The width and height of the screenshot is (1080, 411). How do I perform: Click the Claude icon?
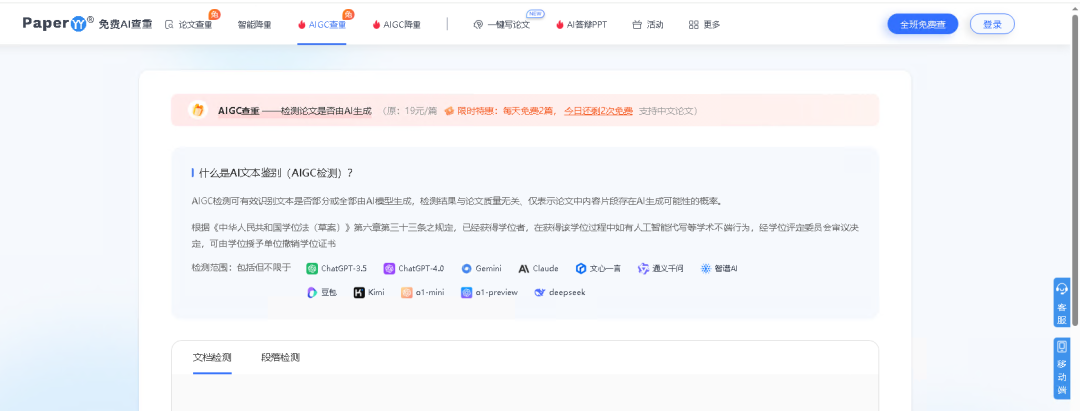click(x=523, y=268)
